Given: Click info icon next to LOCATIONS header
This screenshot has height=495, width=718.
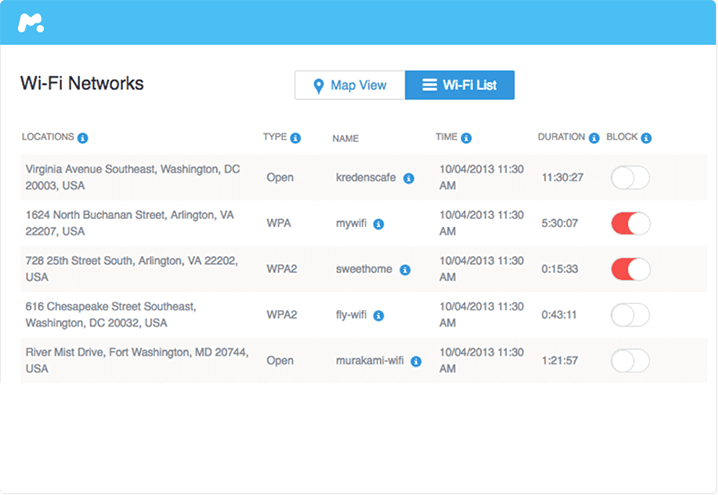Looking at the screenshot, I should [x=82, y=138].
